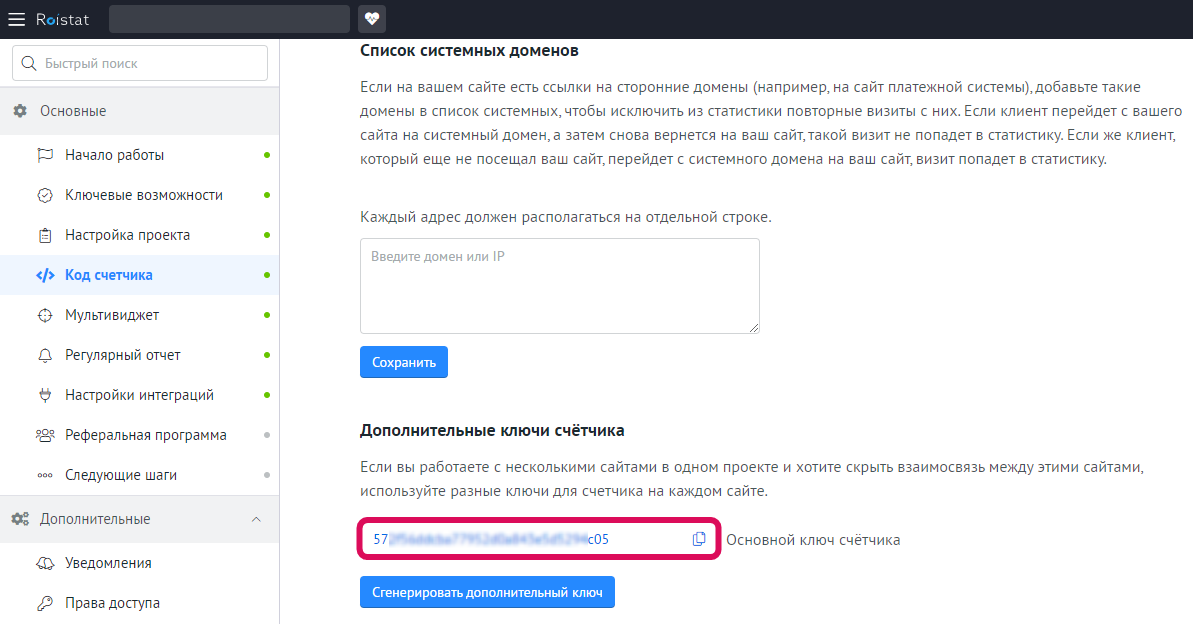Click the heart pulse health icon
This screenshot has height=624, width=1193.
(x=372, y=19)
